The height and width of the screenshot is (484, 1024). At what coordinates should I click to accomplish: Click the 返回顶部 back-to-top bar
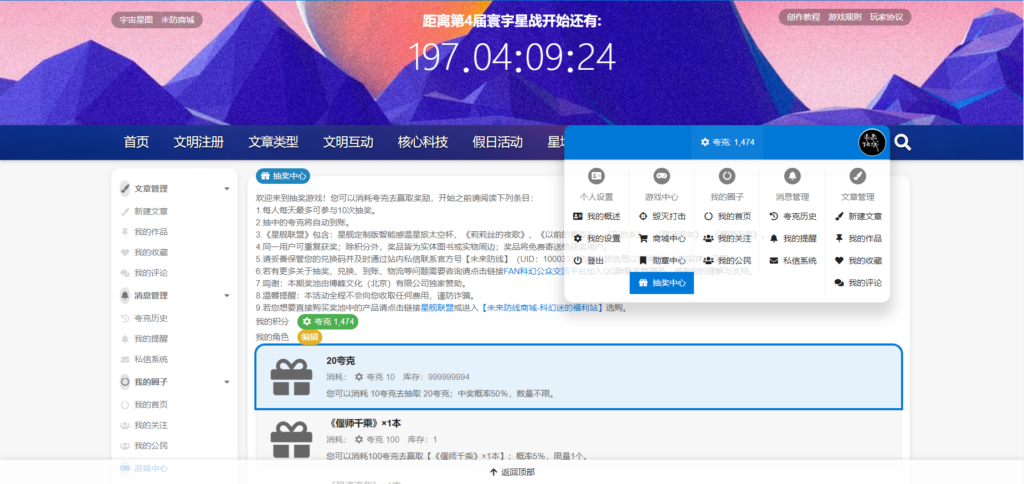512,472
